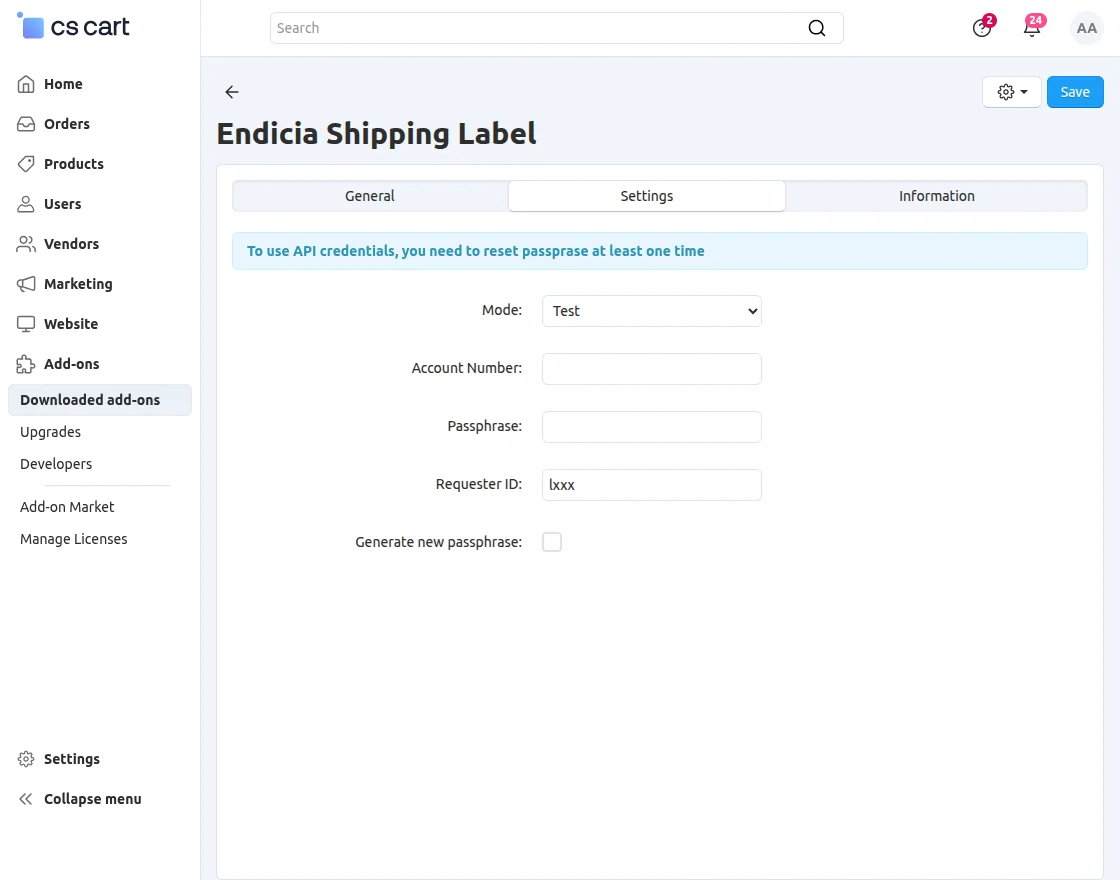Open the notifications bell icon
Viewport: 1120px width, 880px height.
click(x=1032, y=28)
